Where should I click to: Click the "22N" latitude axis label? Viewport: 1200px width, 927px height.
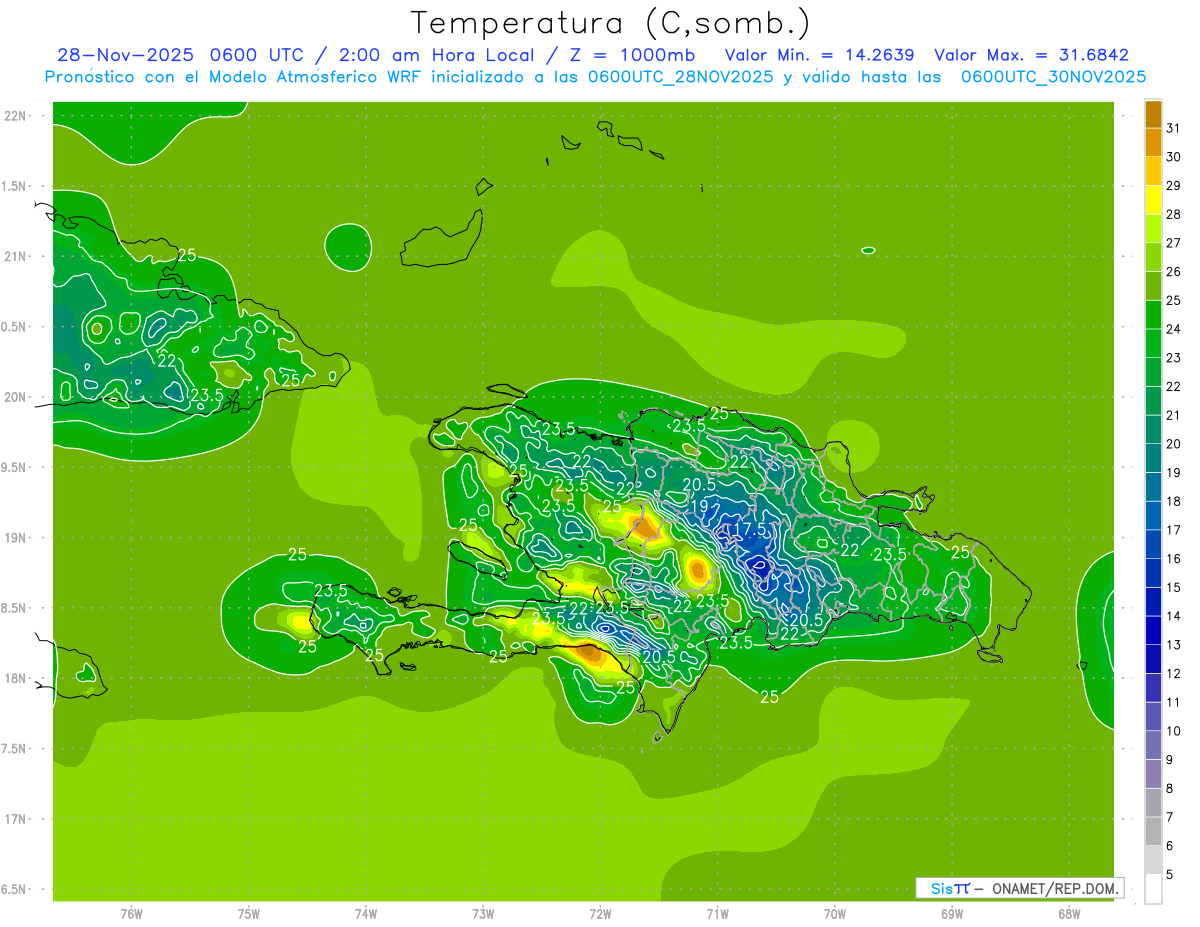click(15, 116)
